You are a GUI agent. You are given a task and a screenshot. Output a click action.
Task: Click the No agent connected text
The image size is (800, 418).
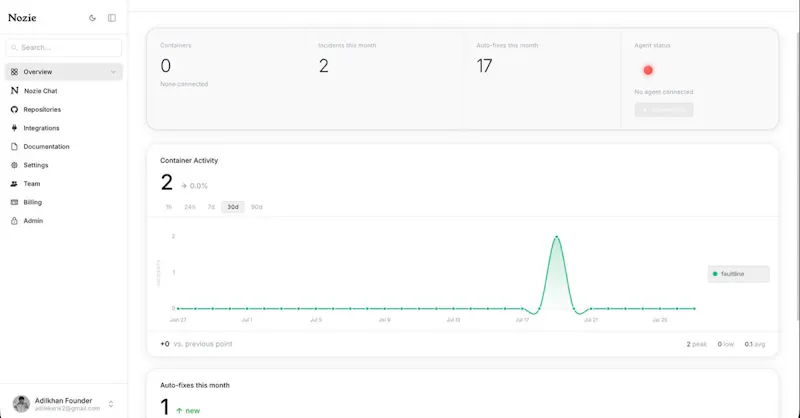click(664, 92)
